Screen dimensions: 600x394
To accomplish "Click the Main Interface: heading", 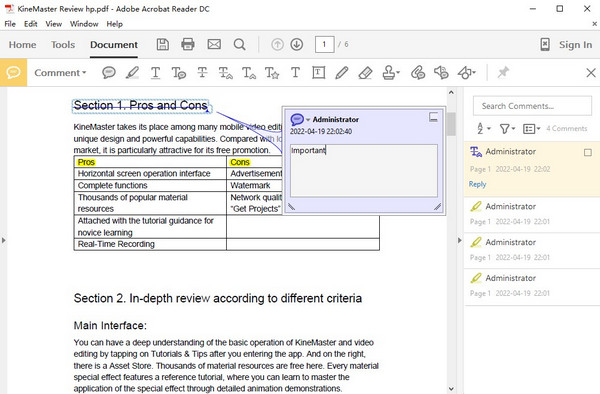I will 110,326.
